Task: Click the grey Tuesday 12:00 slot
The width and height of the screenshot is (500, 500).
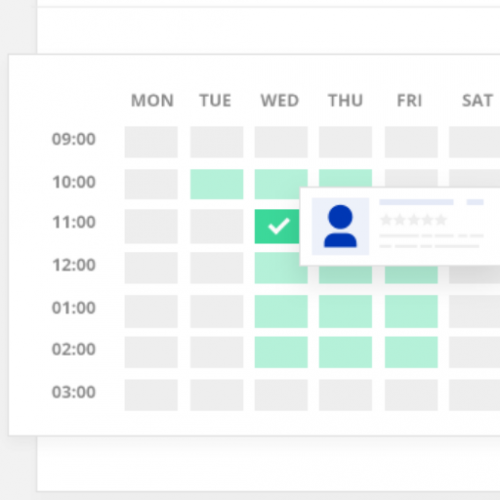Action: click(x=217, y=268)
